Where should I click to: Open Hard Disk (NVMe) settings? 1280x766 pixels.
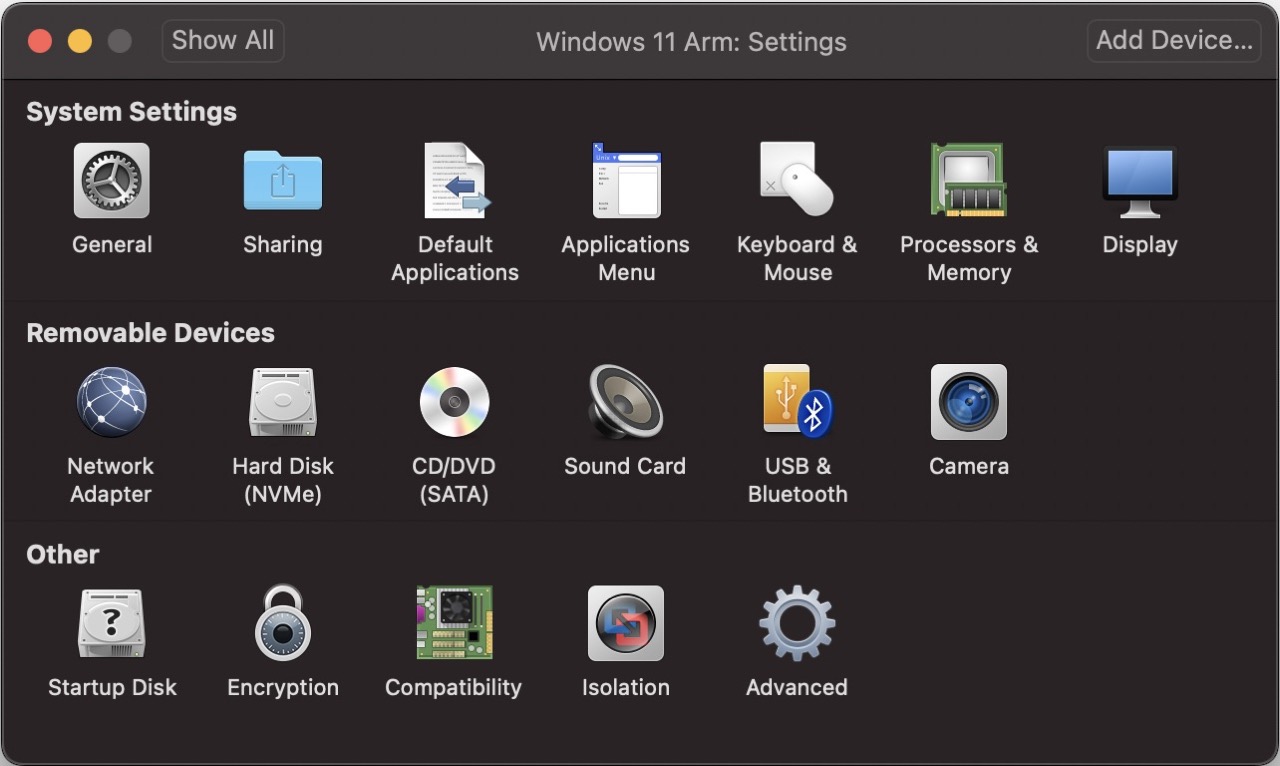(x=283, y=402)
